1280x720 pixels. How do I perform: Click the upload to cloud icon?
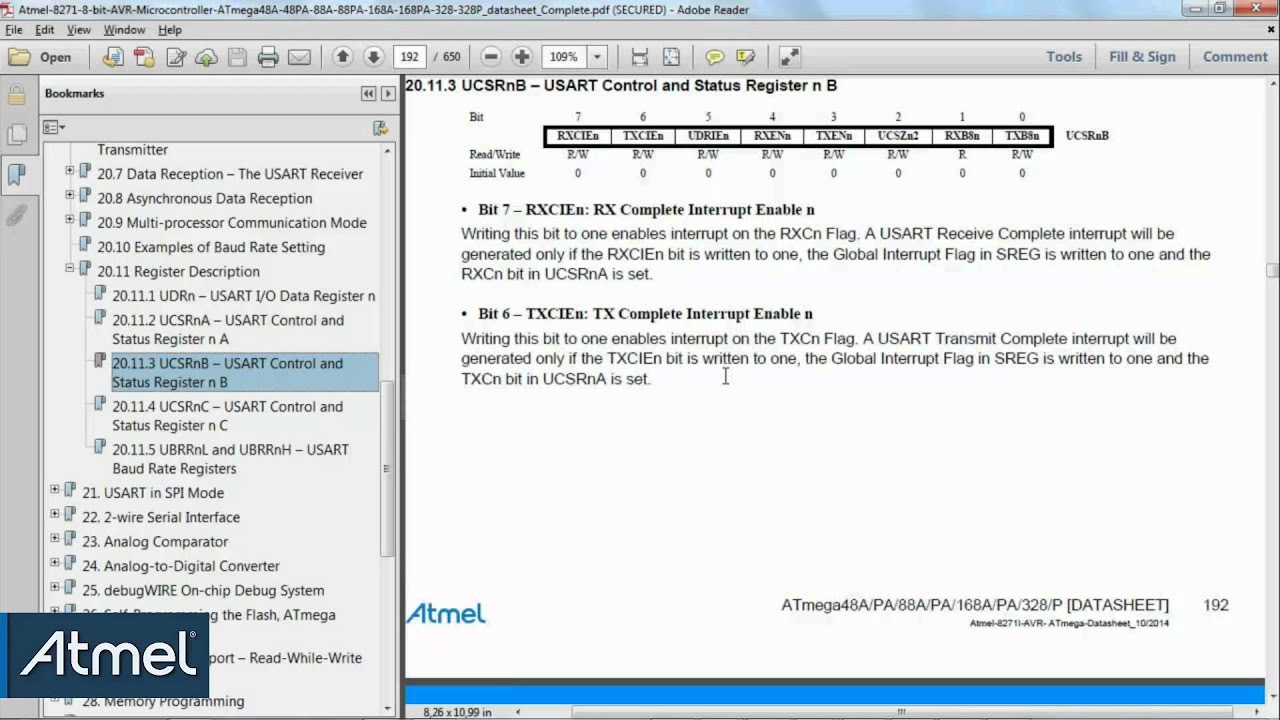point(206,57)
